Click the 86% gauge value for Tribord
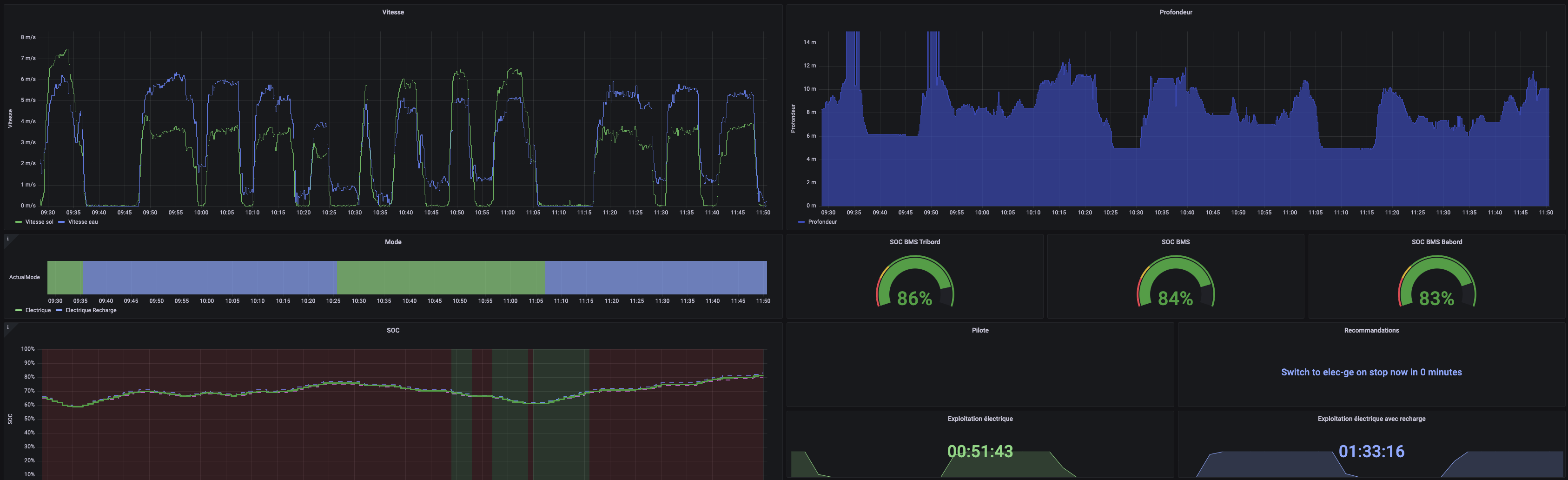The height and width of the screenshot is (480, 1568). [x=914, y=299]
